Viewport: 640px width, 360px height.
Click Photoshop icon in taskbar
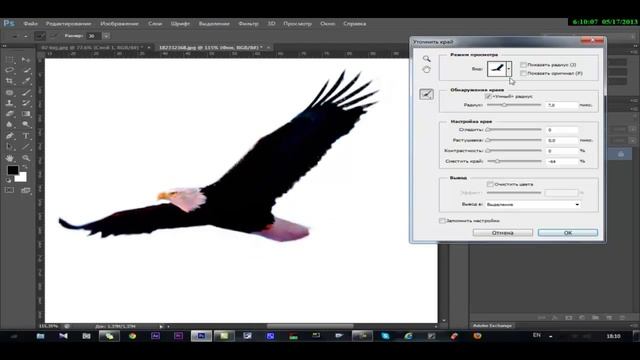point(201,336)
